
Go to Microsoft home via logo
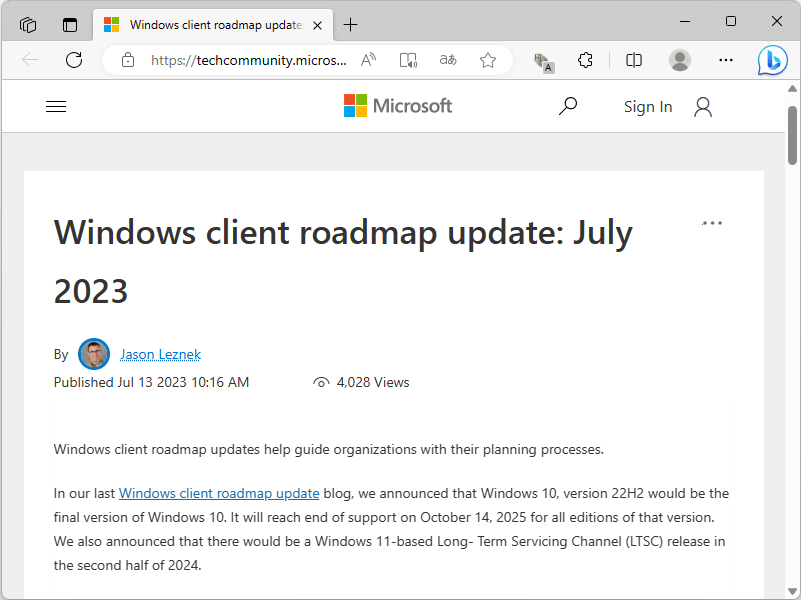(398, 106)
